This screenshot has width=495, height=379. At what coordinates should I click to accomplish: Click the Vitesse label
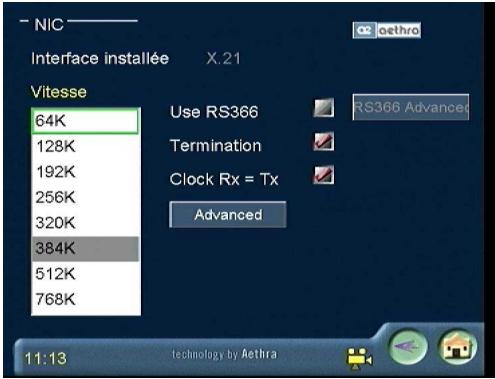(59, 92)
